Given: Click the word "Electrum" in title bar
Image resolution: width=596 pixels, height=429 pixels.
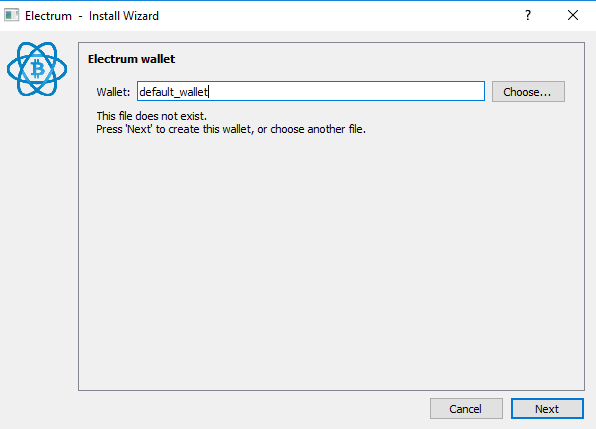Looking at the screenshot, I should 48,16.
